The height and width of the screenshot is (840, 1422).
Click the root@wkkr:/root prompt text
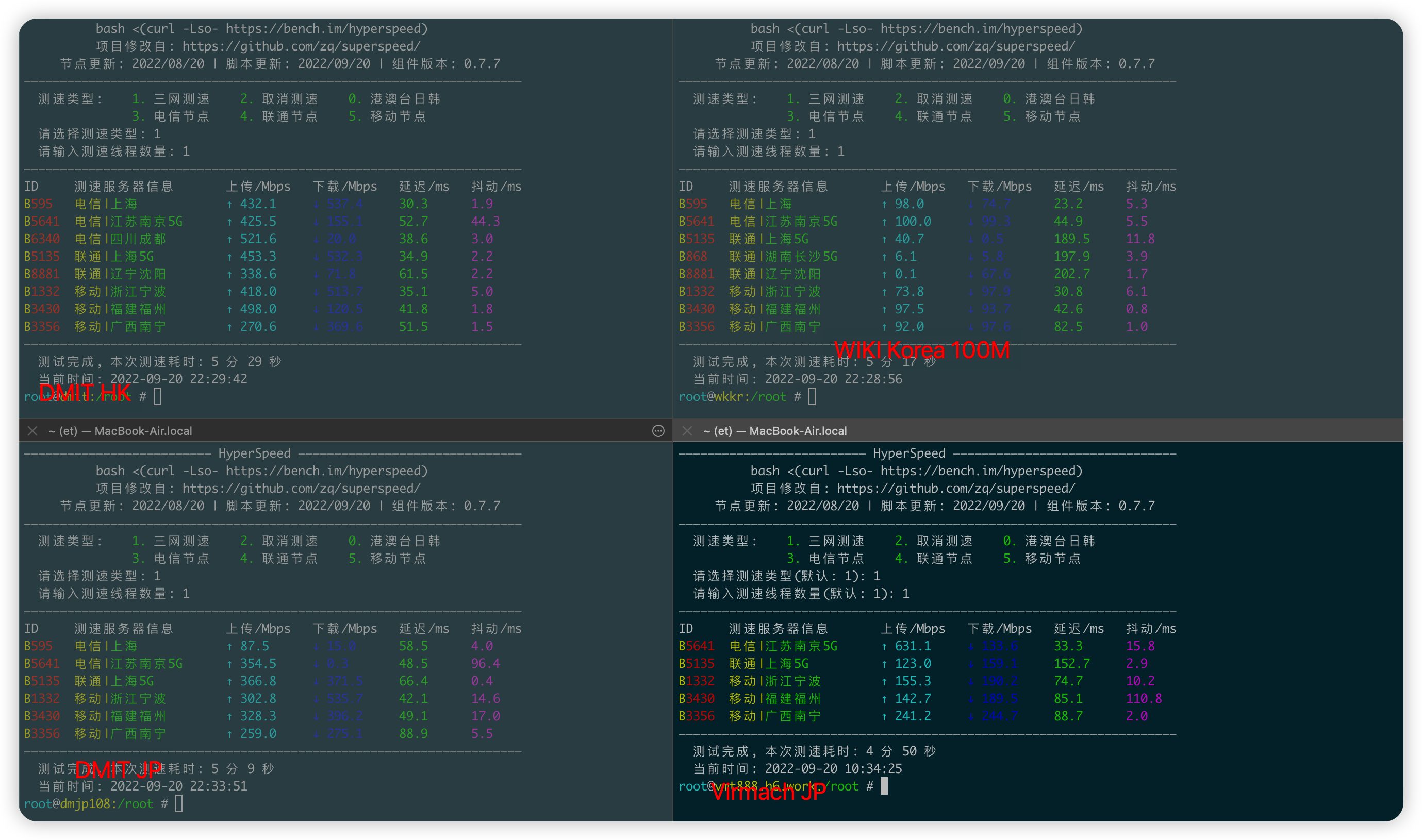(732, 396)
